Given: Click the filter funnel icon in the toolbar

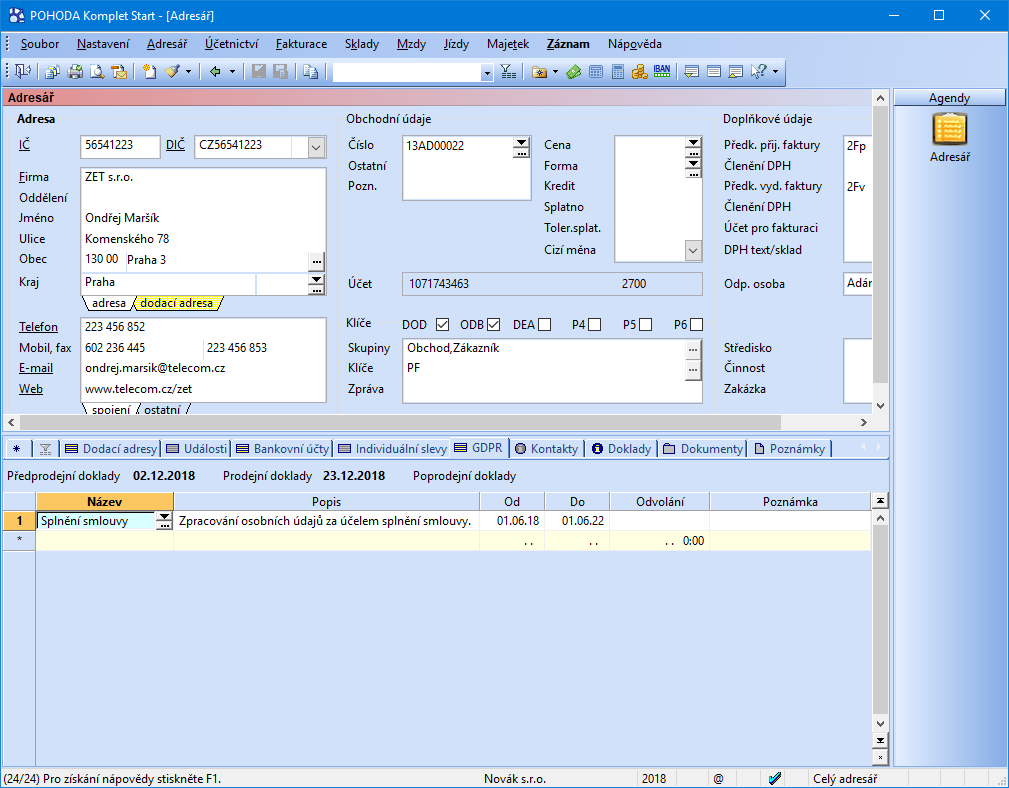Looking at the screenshot, I should 508,71.
